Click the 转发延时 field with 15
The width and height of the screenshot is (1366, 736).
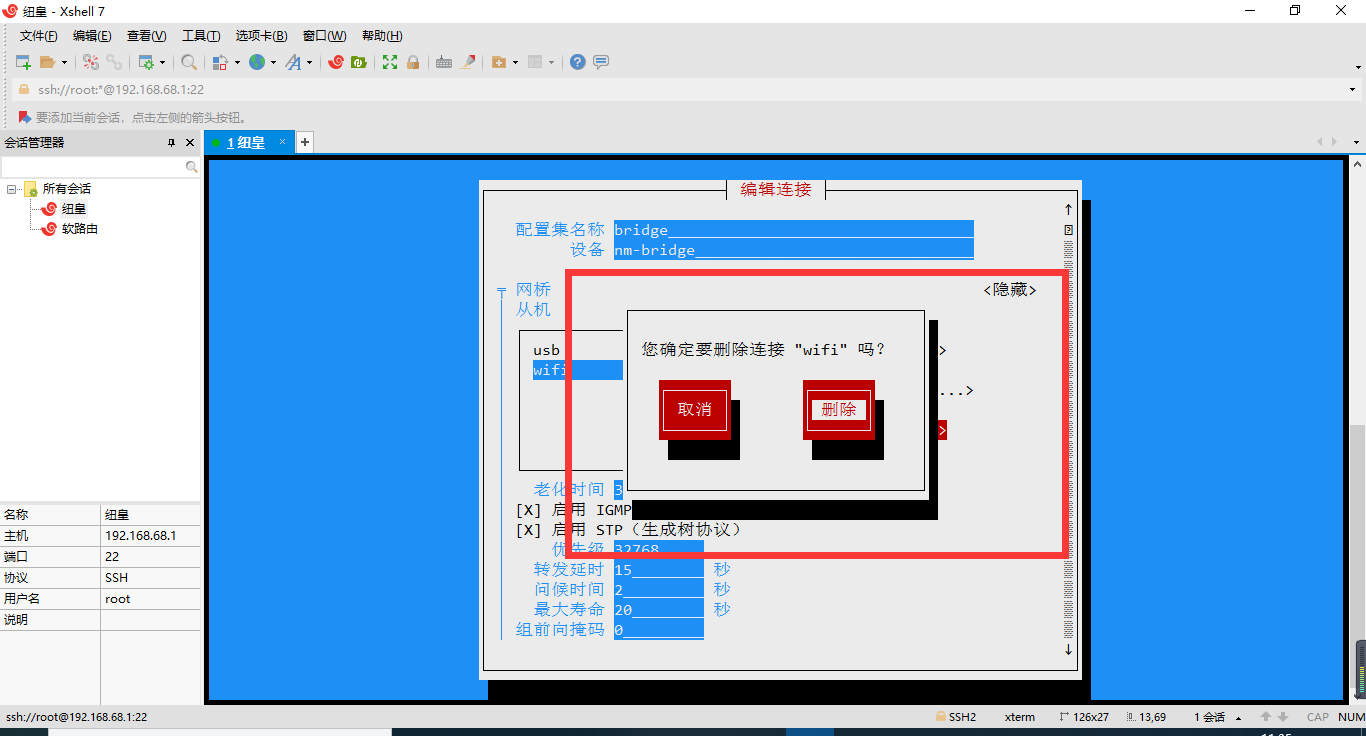[659, 570]
